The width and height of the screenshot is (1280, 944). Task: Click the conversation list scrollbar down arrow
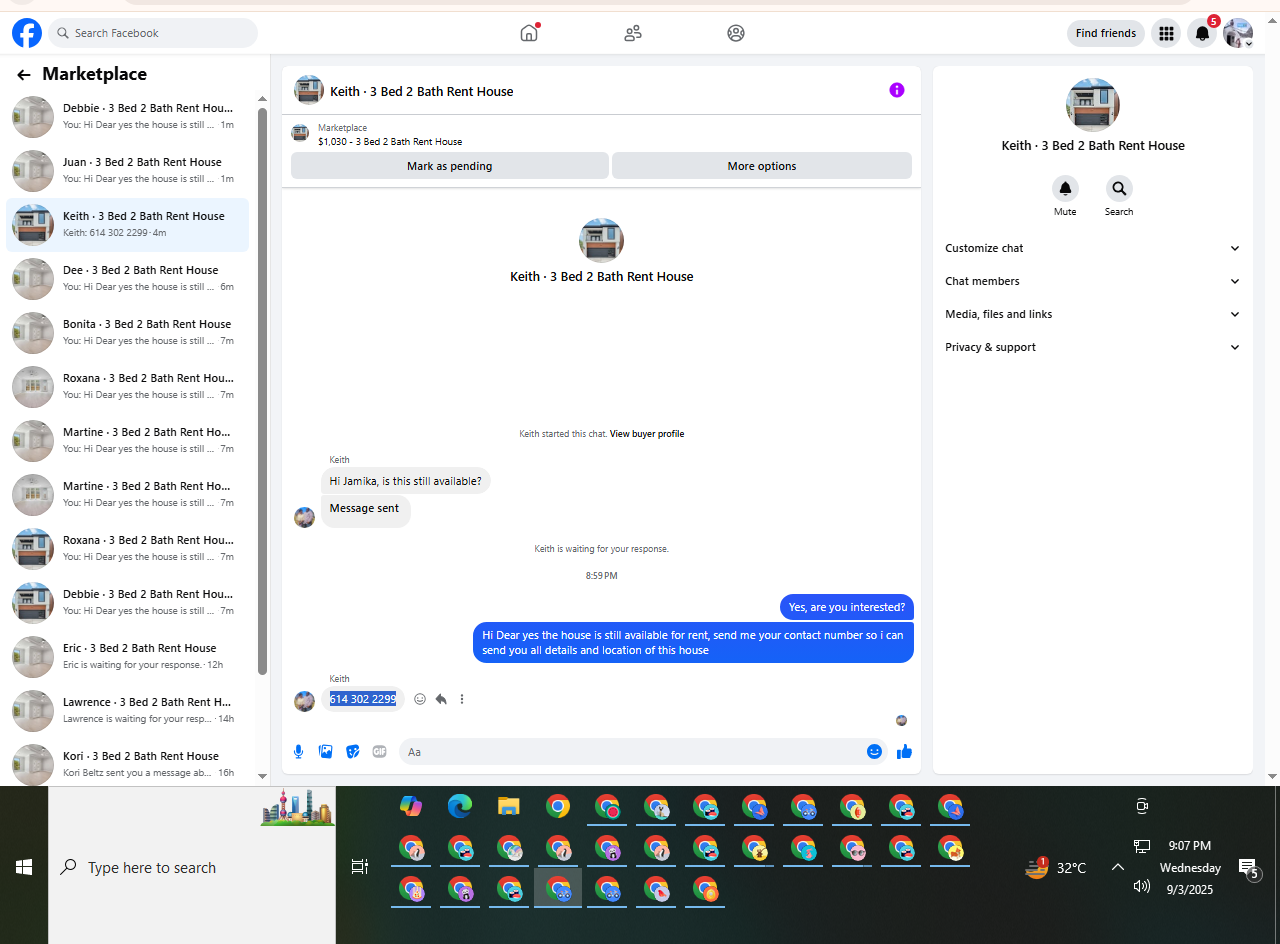point(262,776)
